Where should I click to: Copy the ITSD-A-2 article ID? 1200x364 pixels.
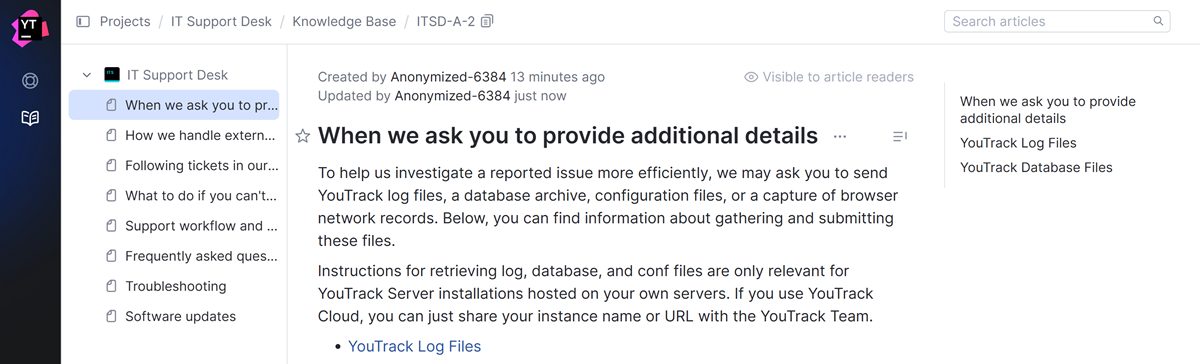tap(487, 21)
